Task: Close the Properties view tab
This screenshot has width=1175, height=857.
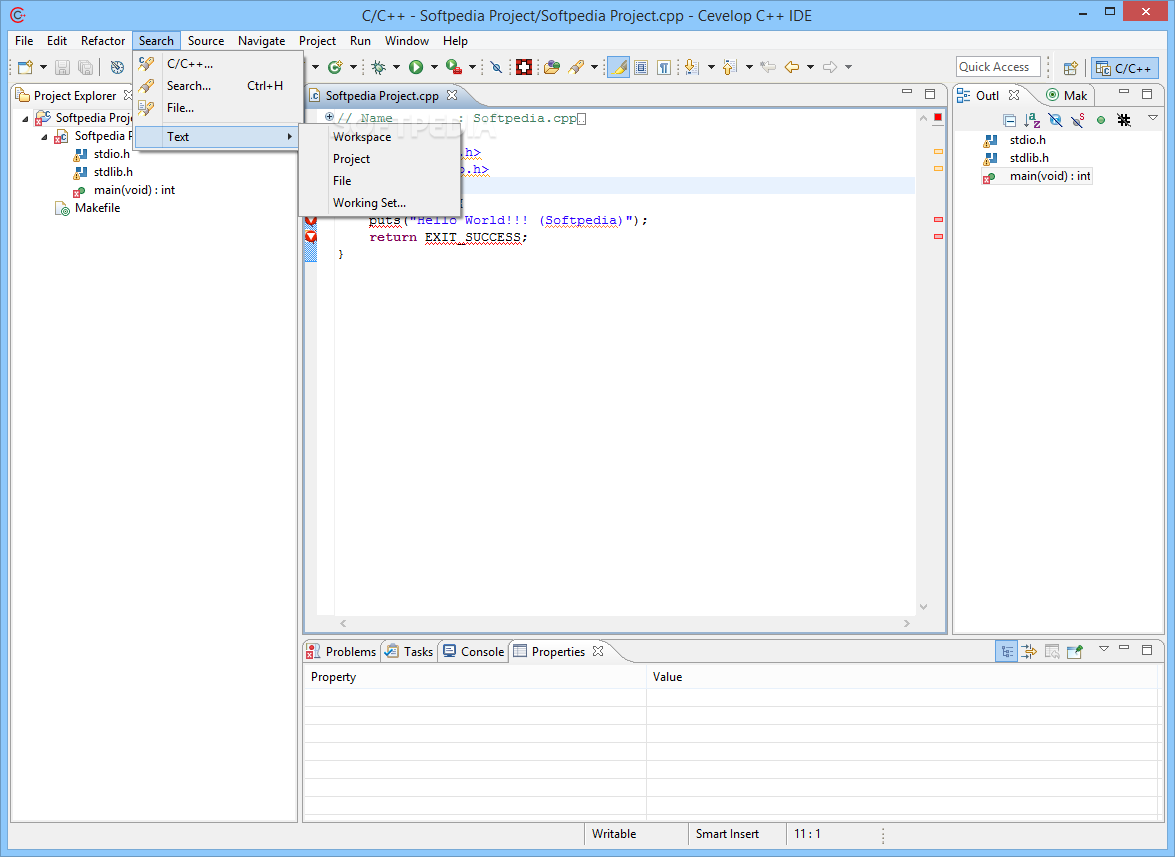Action: click(598, 651)
